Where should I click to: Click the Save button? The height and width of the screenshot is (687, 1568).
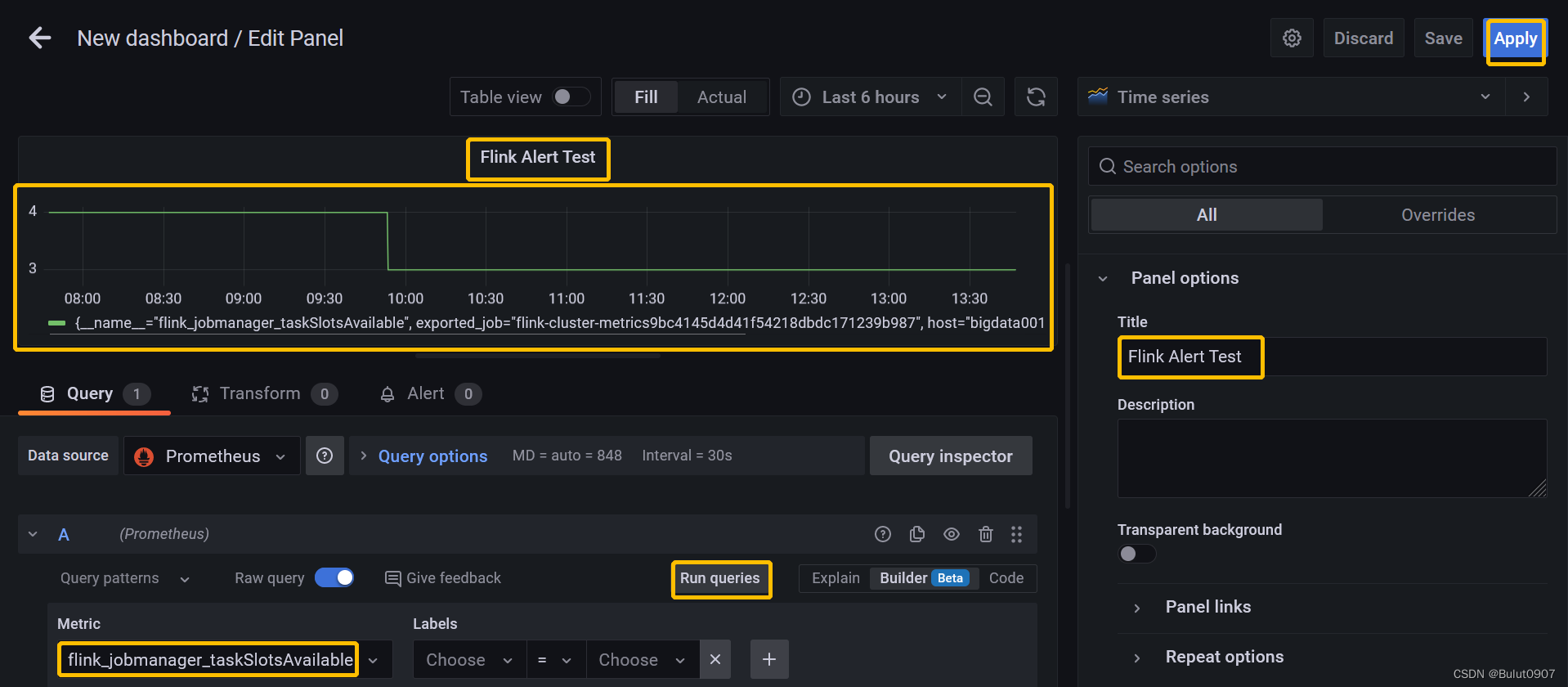click(x=1444, y=38)
